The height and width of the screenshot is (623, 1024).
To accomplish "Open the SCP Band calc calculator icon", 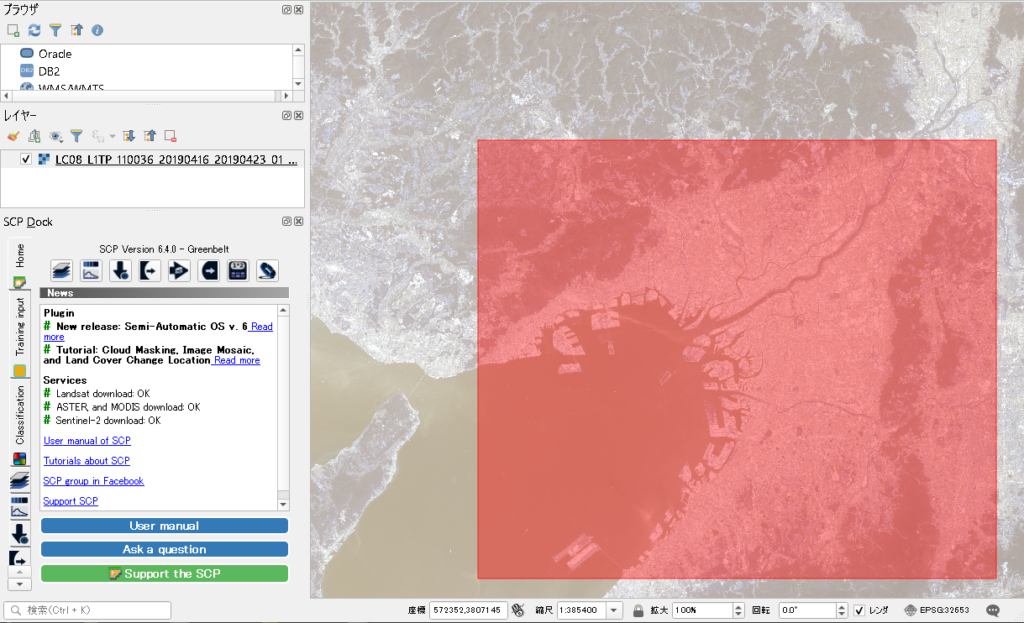I will pyautogui.click(x=238, y=270).
